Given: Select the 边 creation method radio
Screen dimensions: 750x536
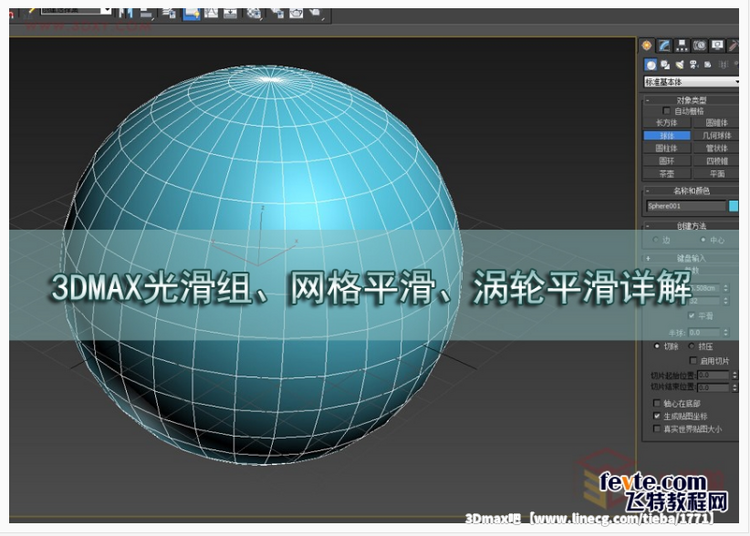Looking at the screenshot, I should coord(655,240).
